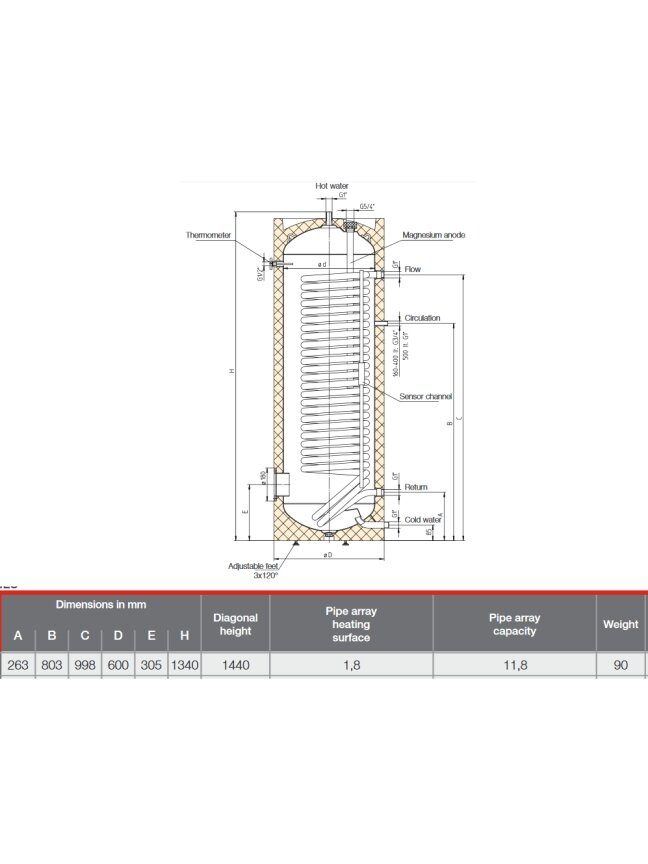This screenshot has height=864, width=648.
Task: Click the 'H' height dimension label
Action: tap(233, 371)
